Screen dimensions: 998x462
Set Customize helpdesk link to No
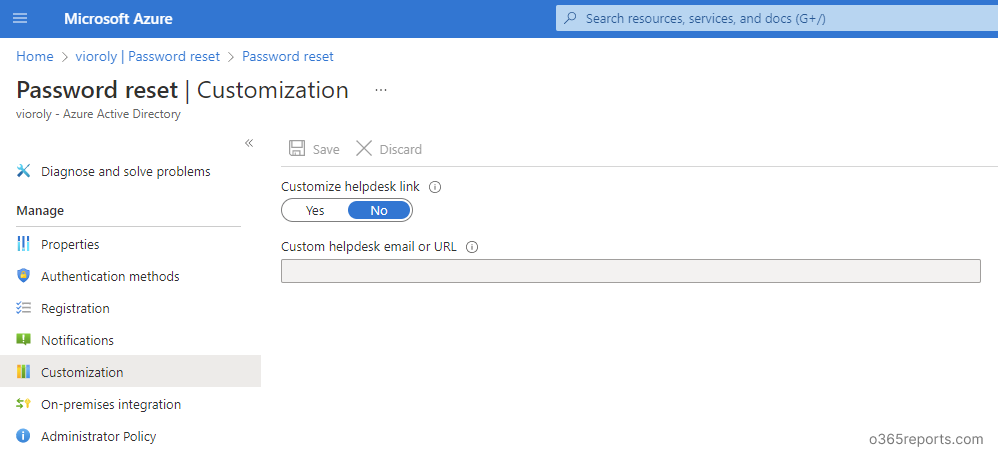(x=379, y=210)
